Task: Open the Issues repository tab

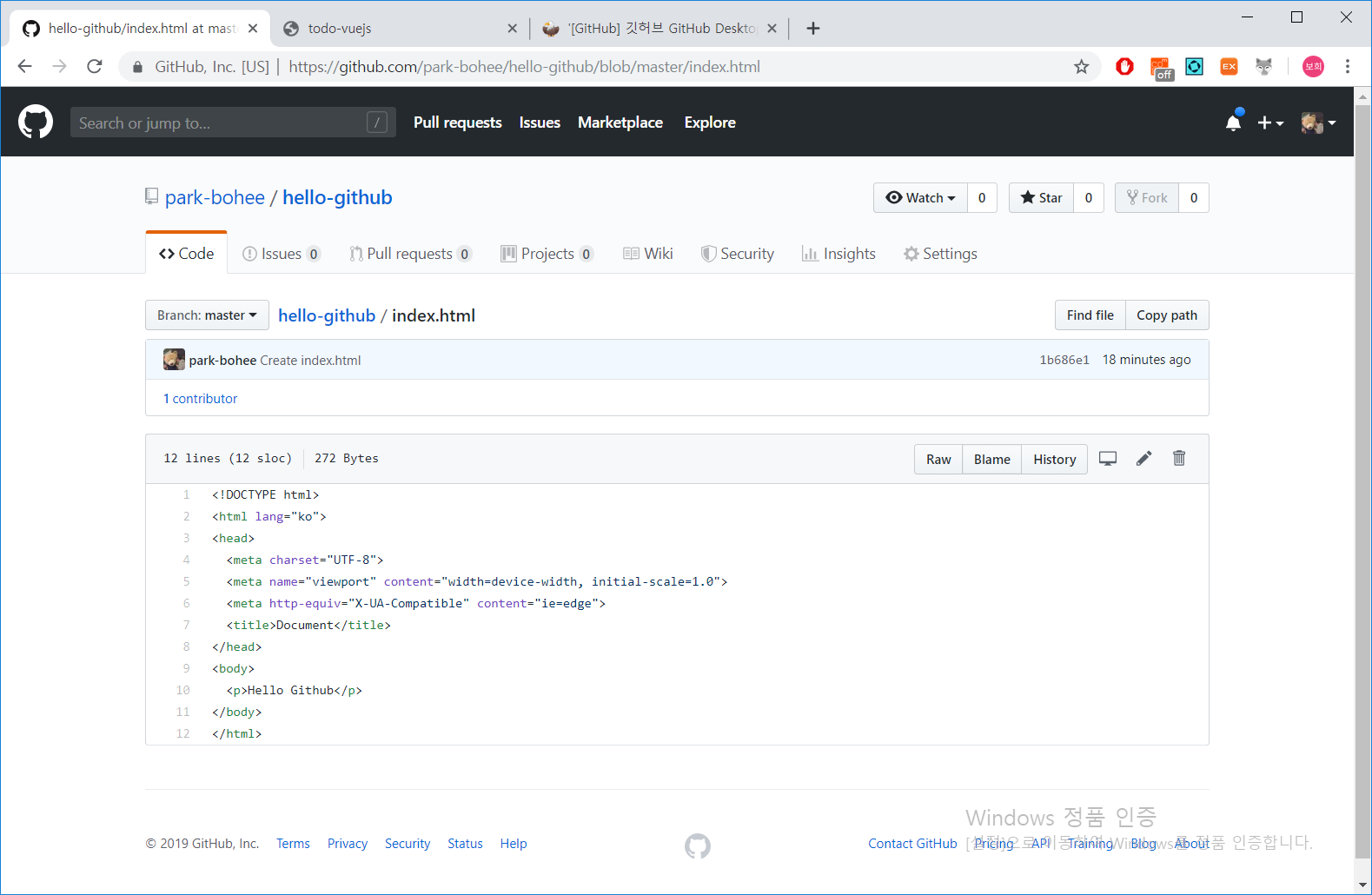Action: (281, 254)
